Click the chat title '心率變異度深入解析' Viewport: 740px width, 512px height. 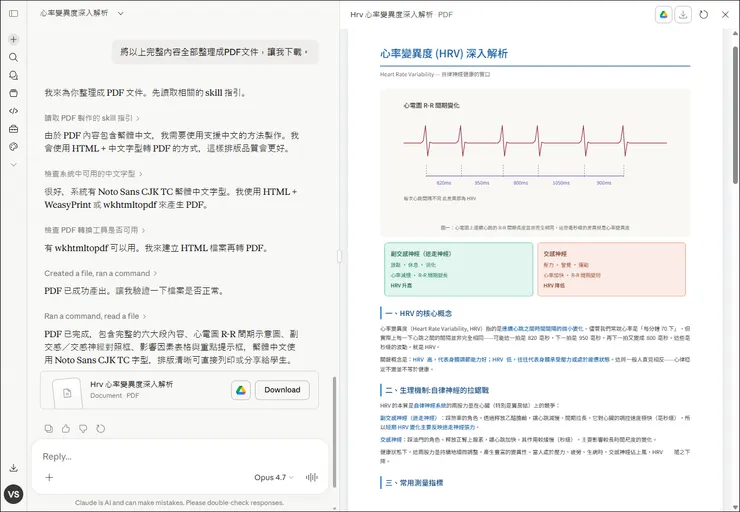tap(74, 13)
